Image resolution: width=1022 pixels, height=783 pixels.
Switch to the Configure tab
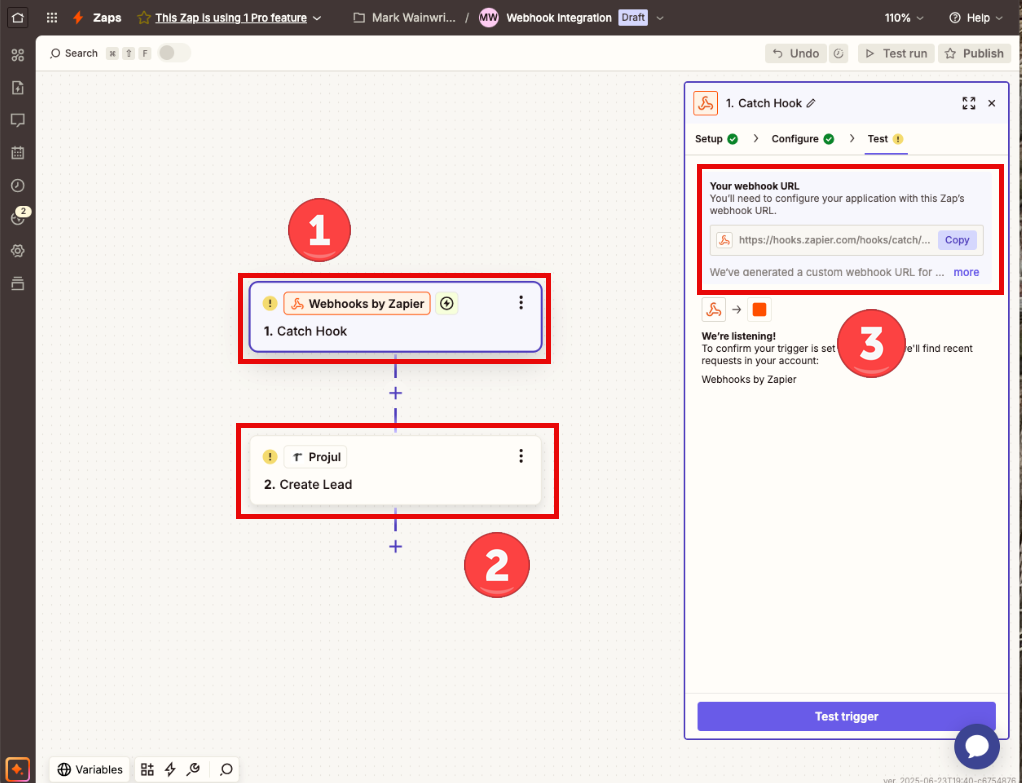point(796,139)
